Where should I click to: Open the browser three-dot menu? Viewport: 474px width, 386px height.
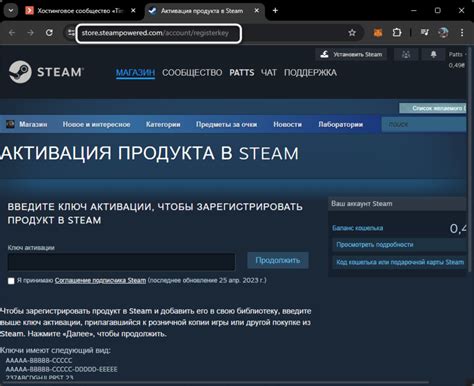pyautogui.click(x=462, y=33)
